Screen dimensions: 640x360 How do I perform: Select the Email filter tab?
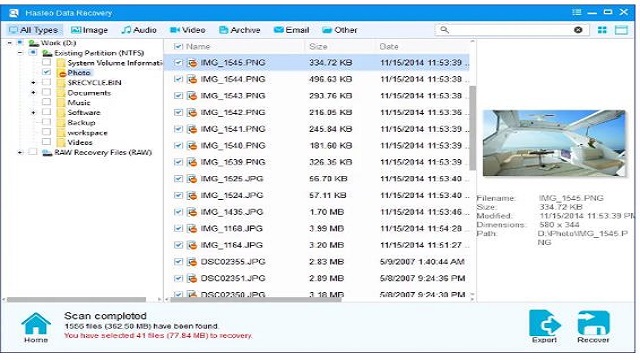[291, 30]
